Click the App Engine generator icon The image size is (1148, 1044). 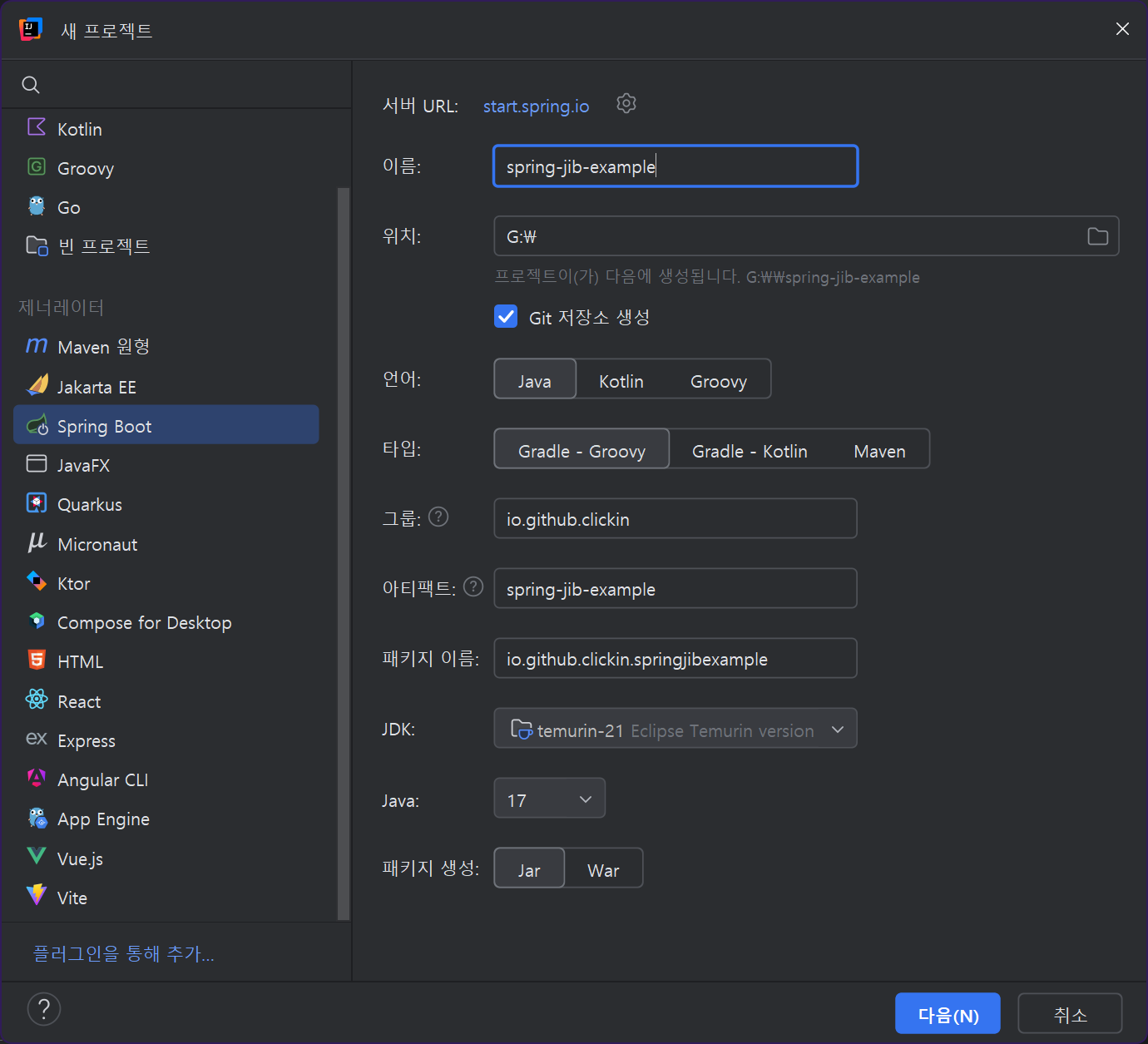coord(37,818)
